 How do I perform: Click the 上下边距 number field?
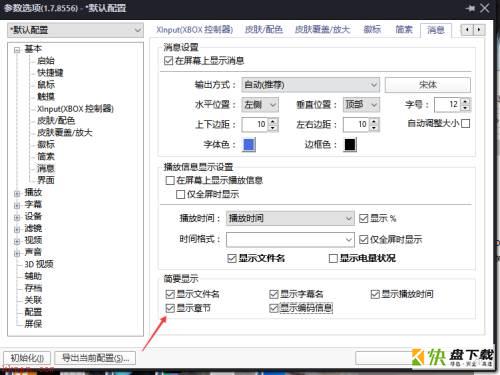point(255,125)
